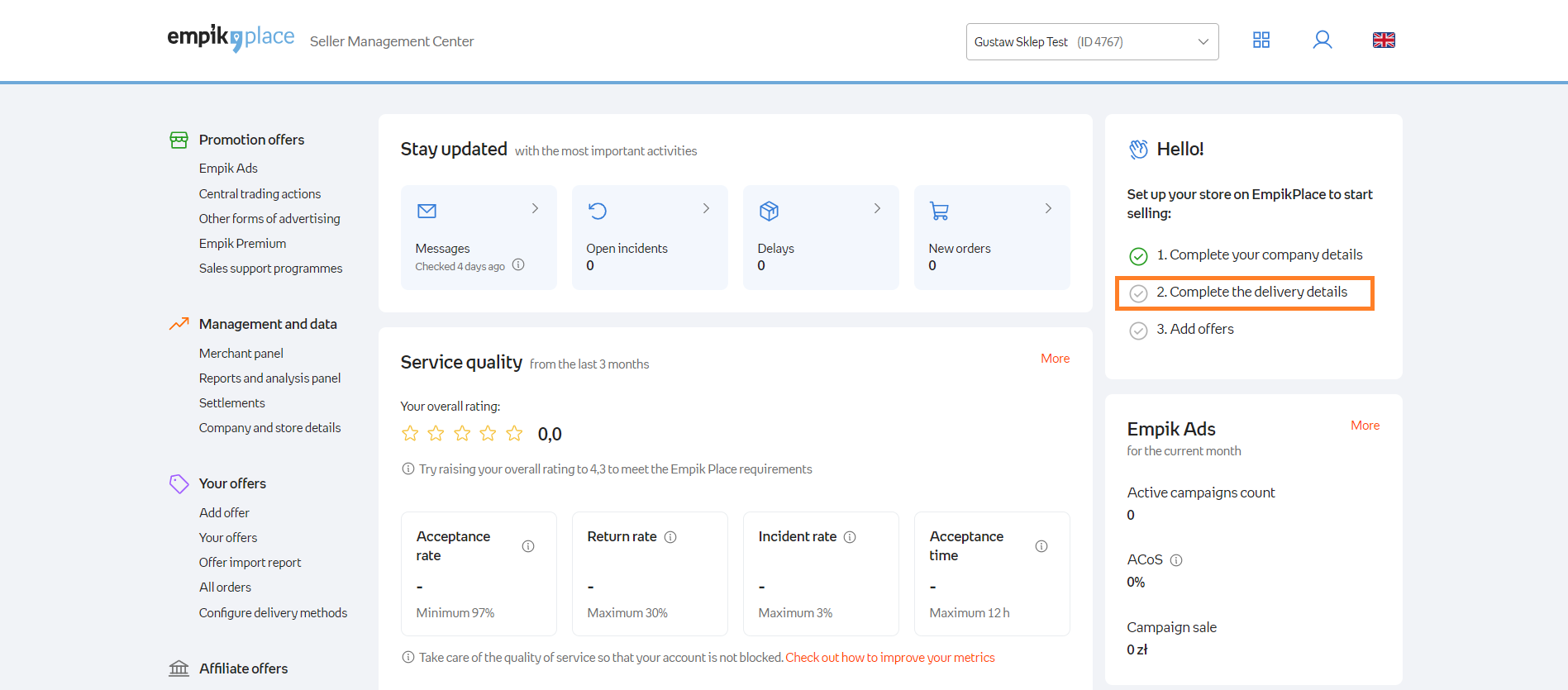
Task: Click the UK flag language icon
Action: pos(1383,40)
